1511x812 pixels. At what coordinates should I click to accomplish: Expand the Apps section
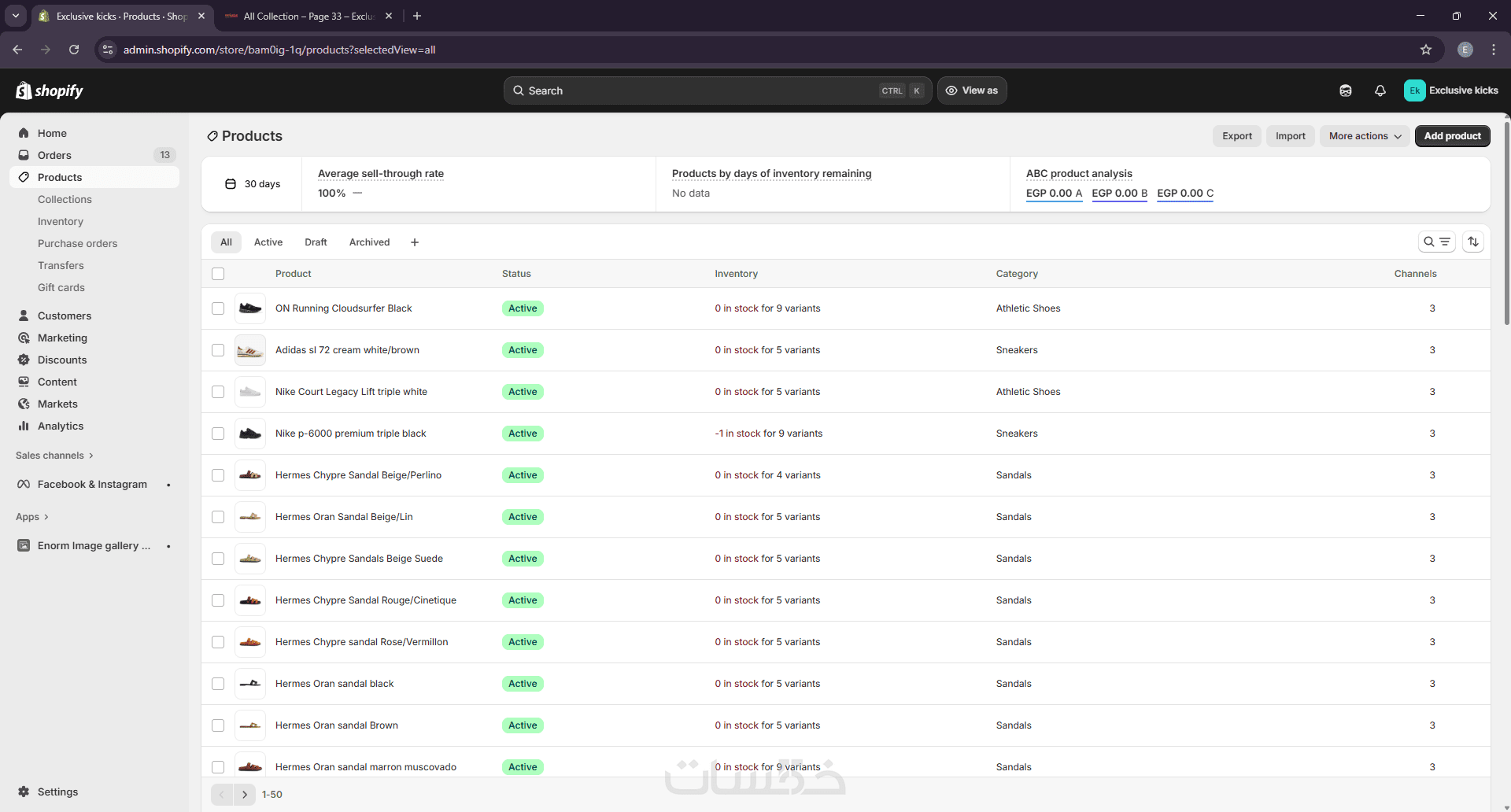(32, 517)
